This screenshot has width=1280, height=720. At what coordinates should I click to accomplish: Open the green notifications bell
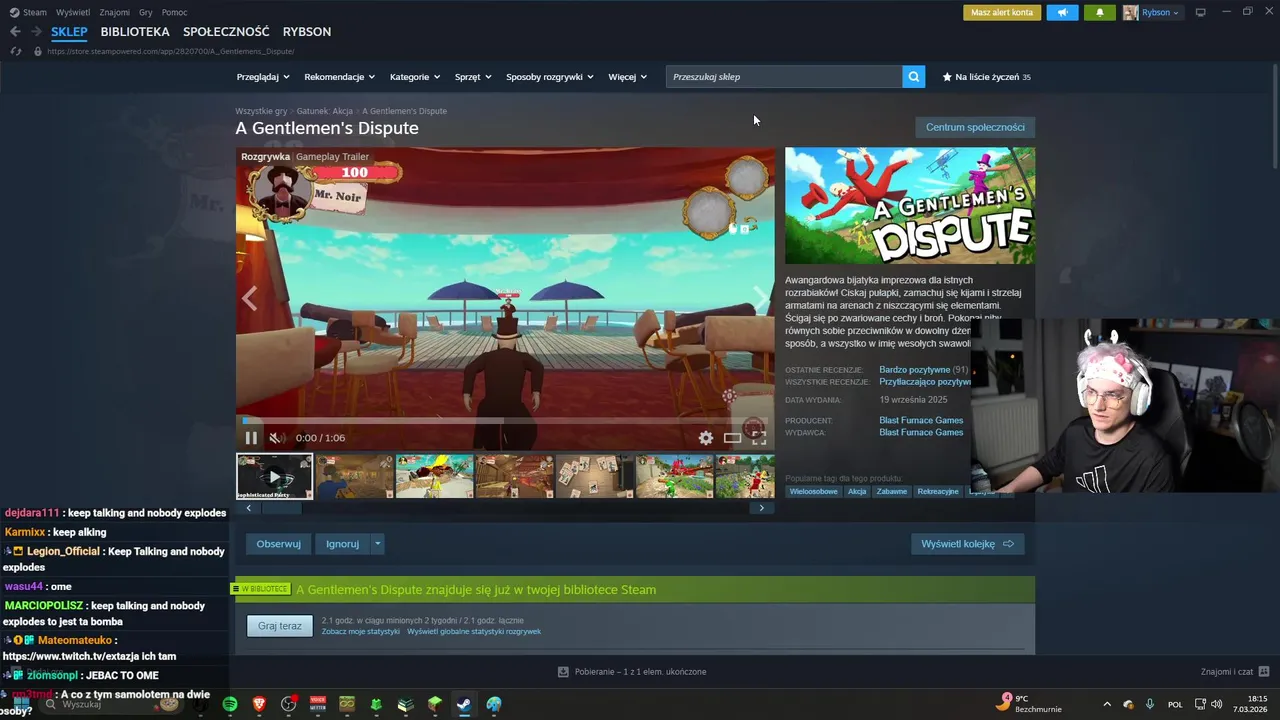[x=1100, y=12]
